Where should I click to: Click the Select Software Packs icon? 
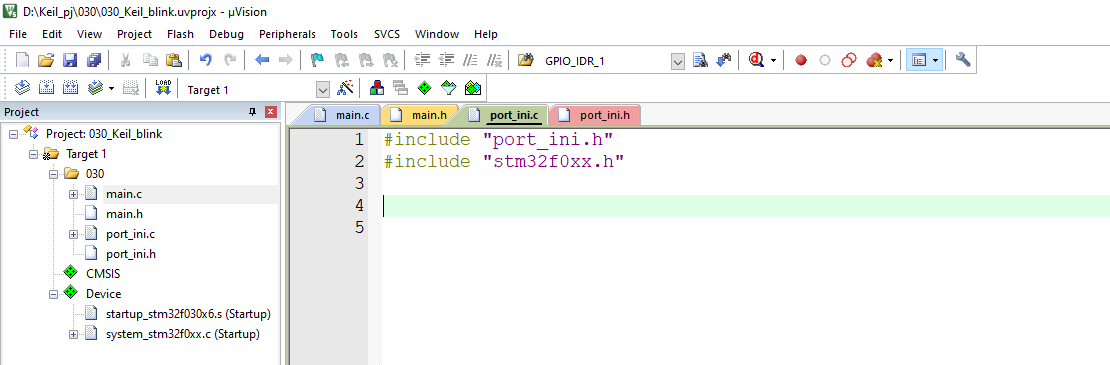(x=449, y=88)
